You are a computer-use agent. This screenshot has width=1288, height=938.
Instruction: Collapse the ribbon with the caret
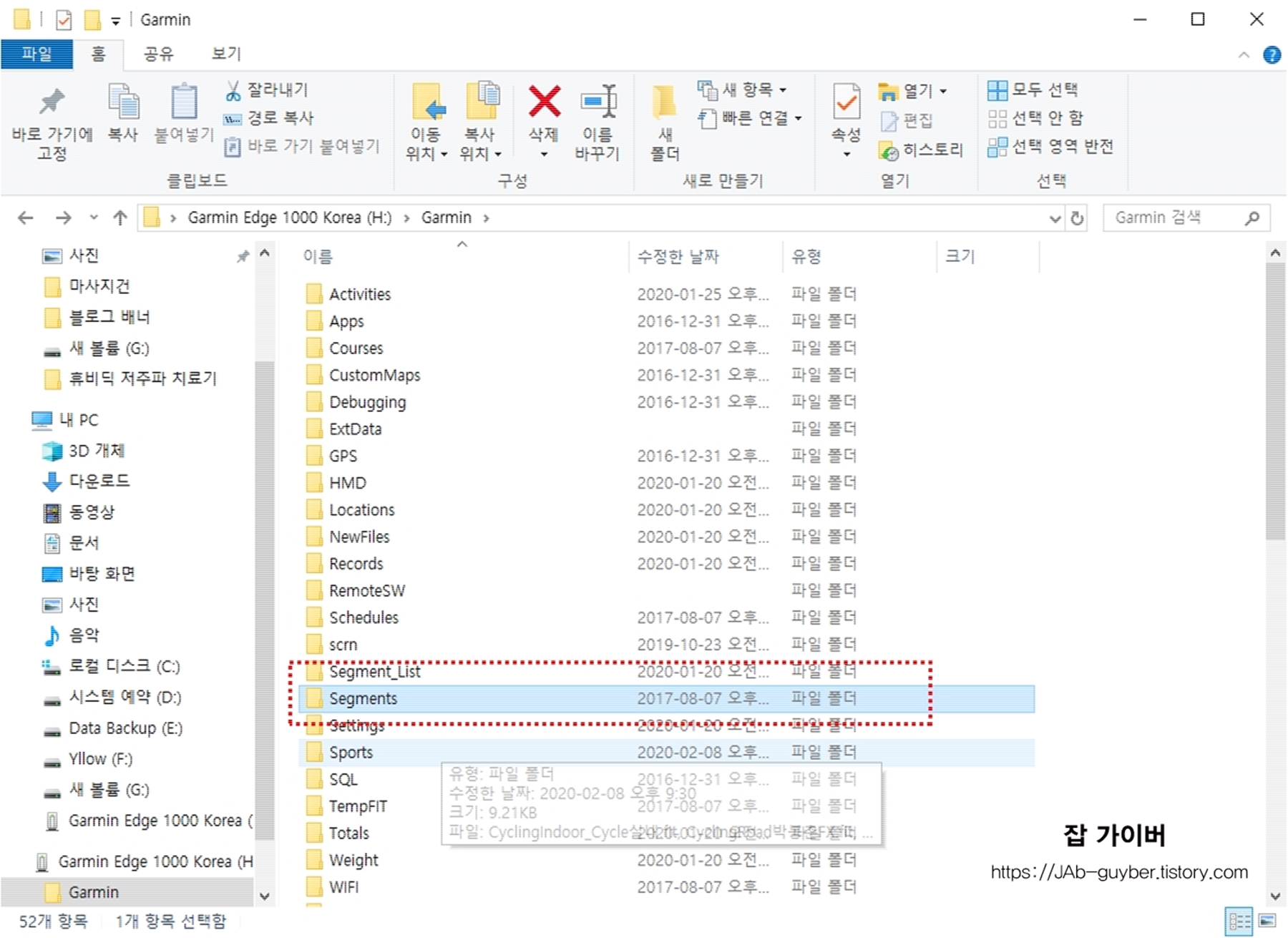[1244, 55]
